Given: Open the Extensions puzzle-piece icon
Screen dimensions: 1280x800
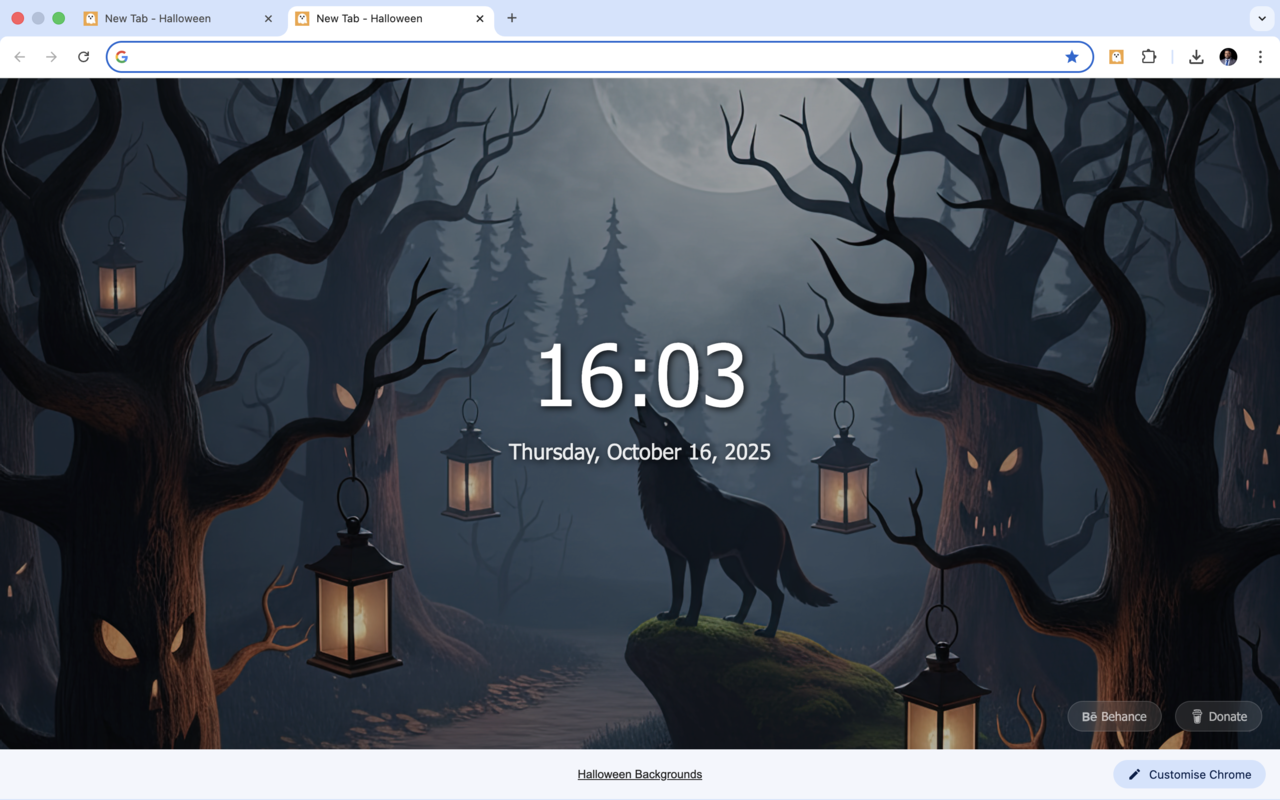Looking at the screenshot, I should pos(1148,57).
